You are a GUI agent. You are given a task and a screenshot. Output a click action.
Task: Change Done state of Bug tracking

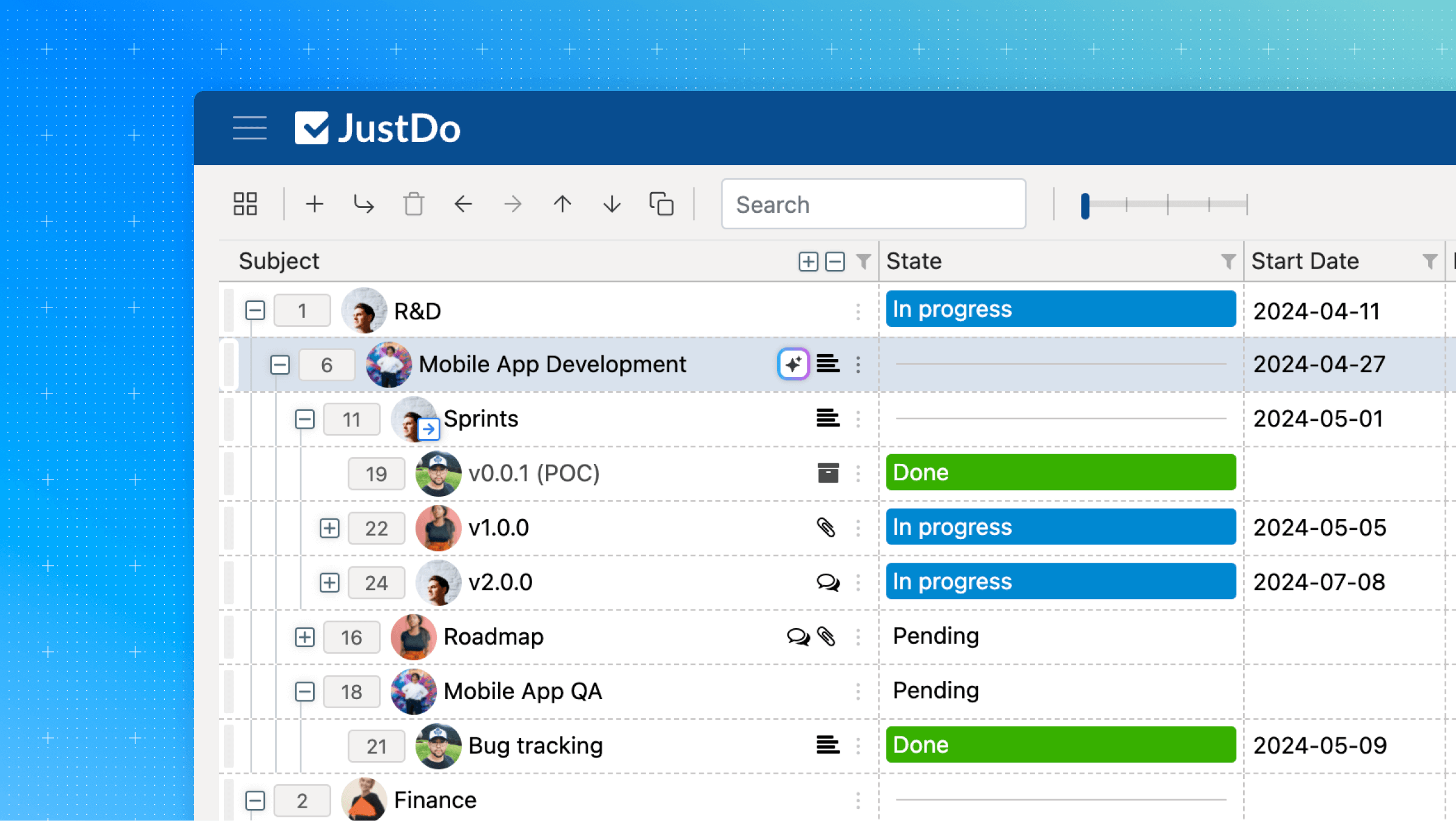pyautogui.click(x=1060, y=745)
